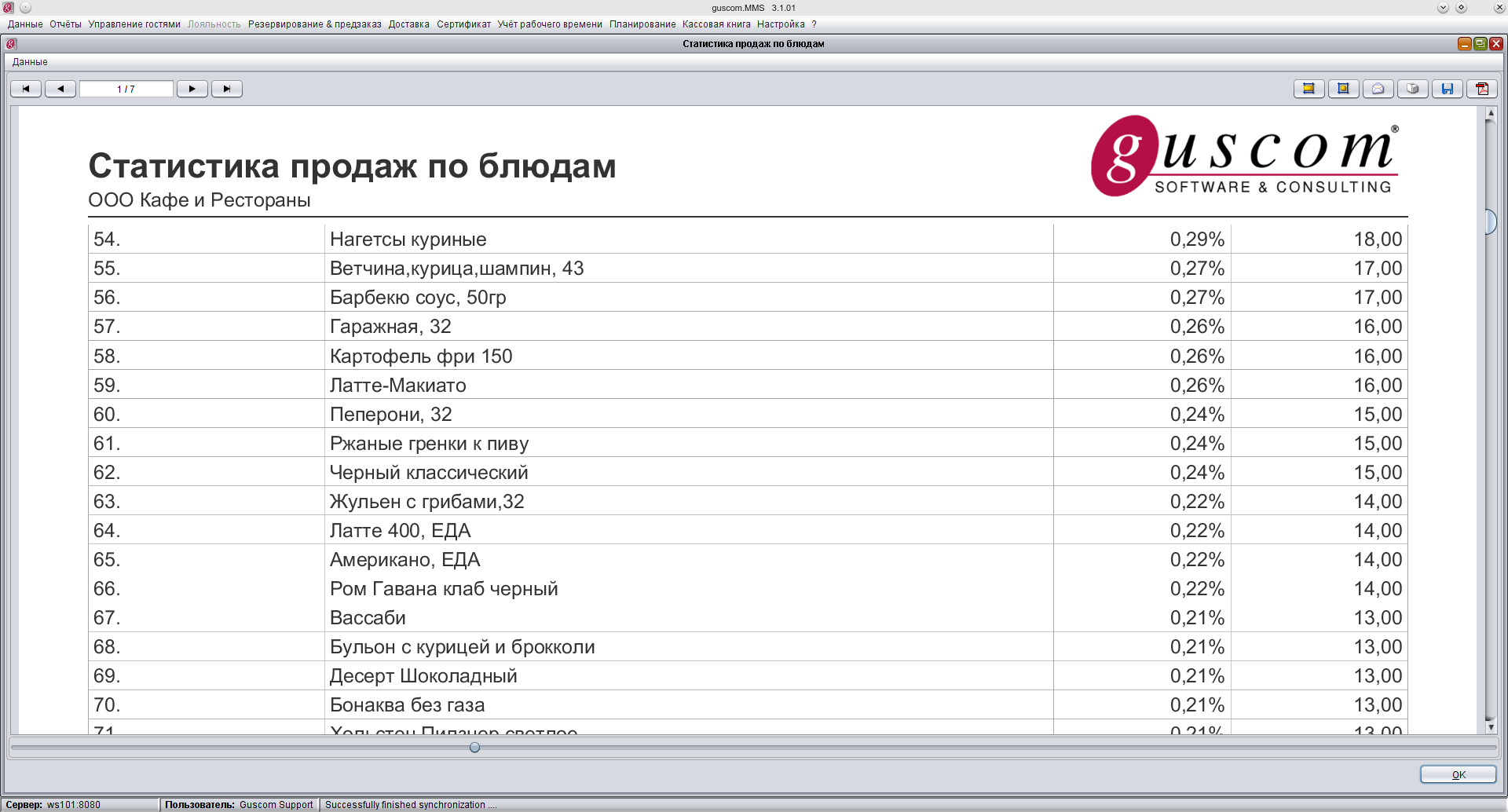Click the horizontal zoom slider handle
Viewport: 1508px width, 812px height.
pyautogui.click(x=474, y=748)
